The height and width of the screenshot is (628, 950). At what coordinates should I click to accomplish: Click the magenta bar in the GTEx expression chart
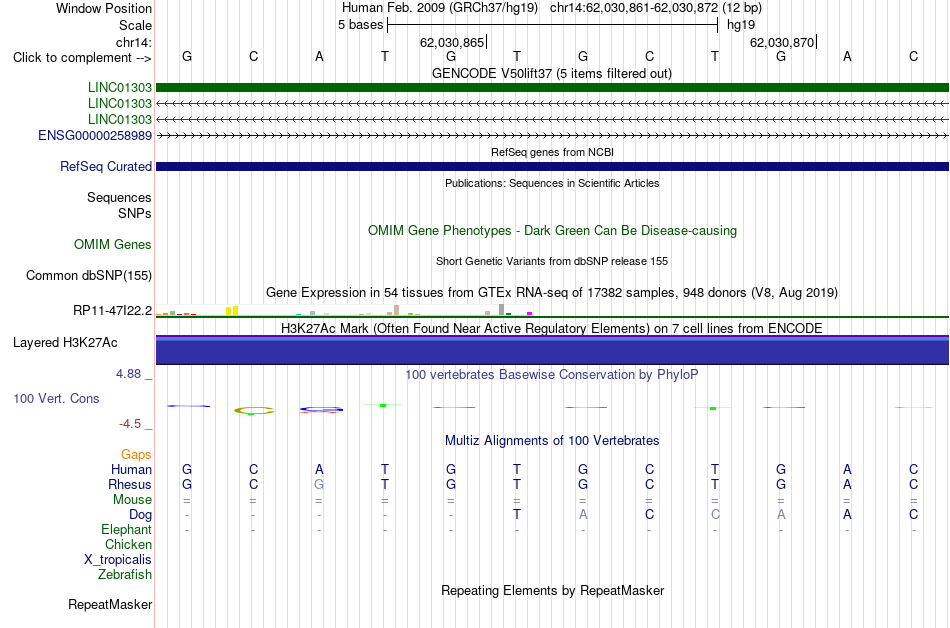530,314
